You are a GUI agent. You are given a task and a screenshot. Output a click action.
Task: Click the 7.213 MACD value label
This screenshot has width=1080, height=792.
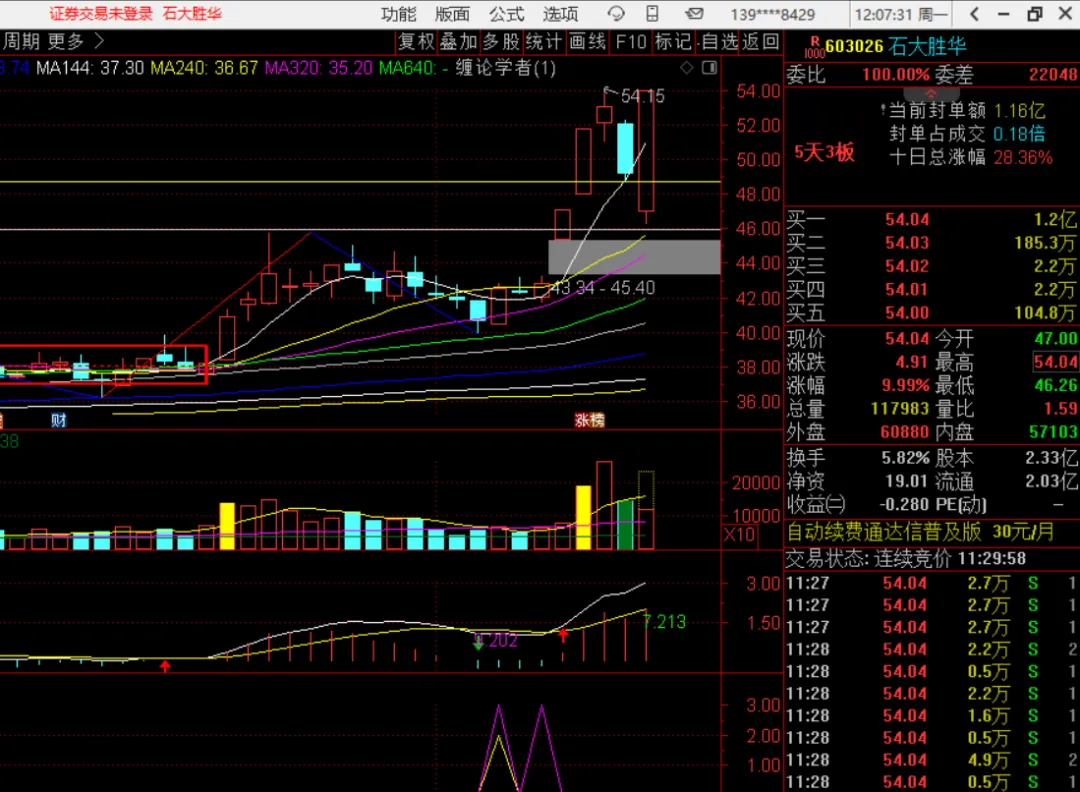click(x=665, y=623)
